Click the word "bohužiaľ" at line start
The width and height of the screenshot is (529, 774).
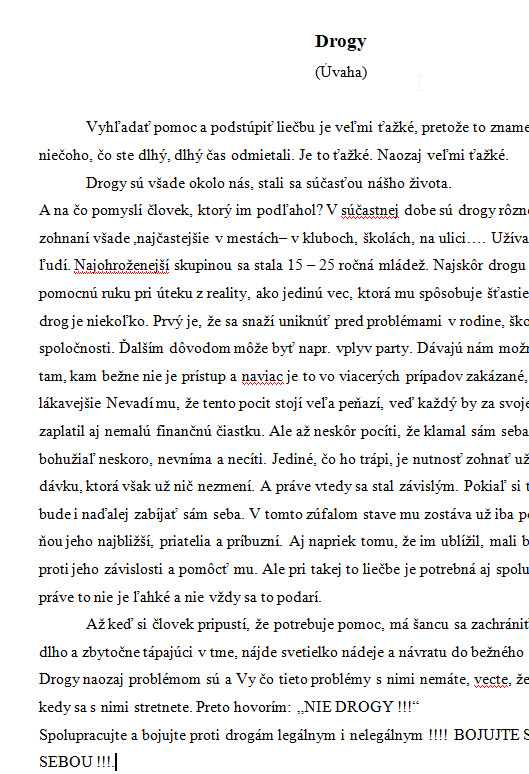(67, 459)
